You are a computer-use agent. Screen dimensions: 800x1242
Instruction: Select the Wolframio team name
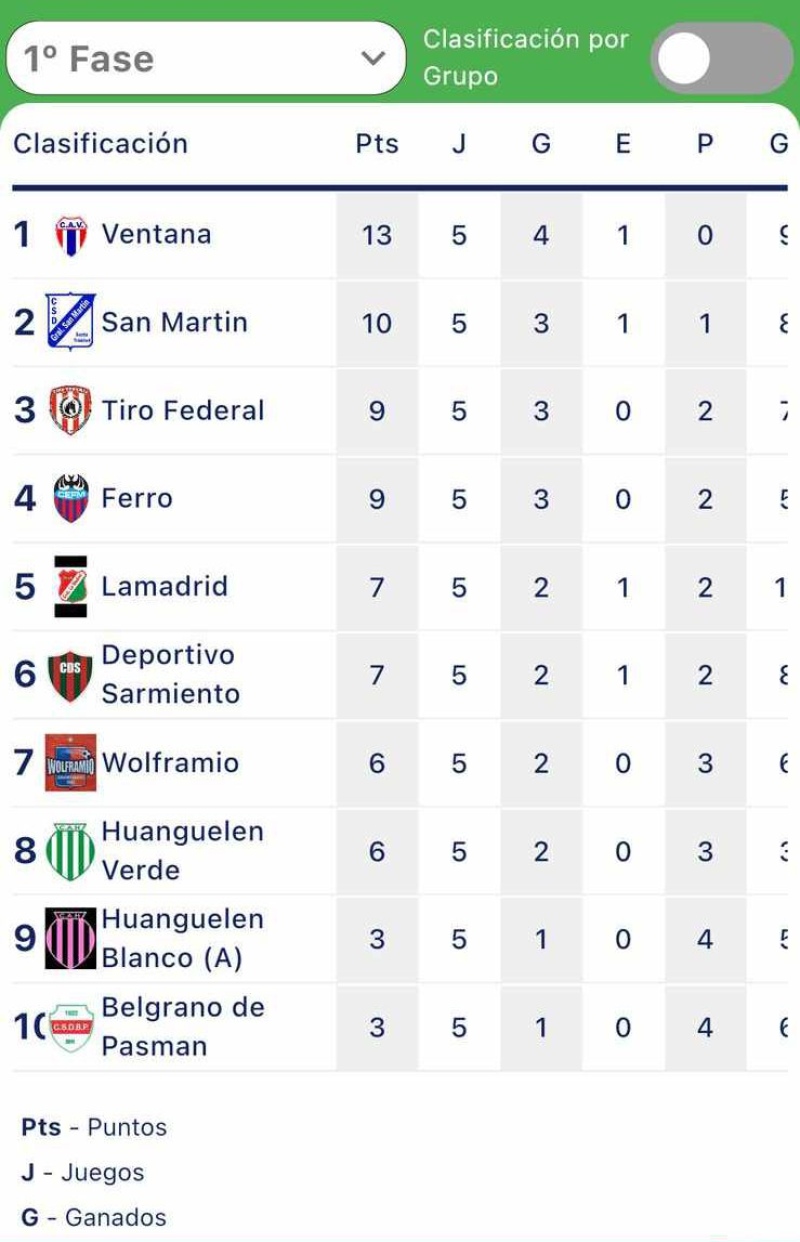170,763
